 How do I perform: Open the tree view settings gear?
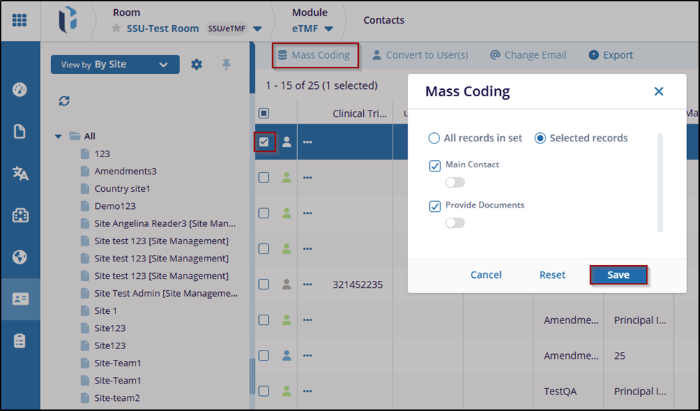coord(197,65)
